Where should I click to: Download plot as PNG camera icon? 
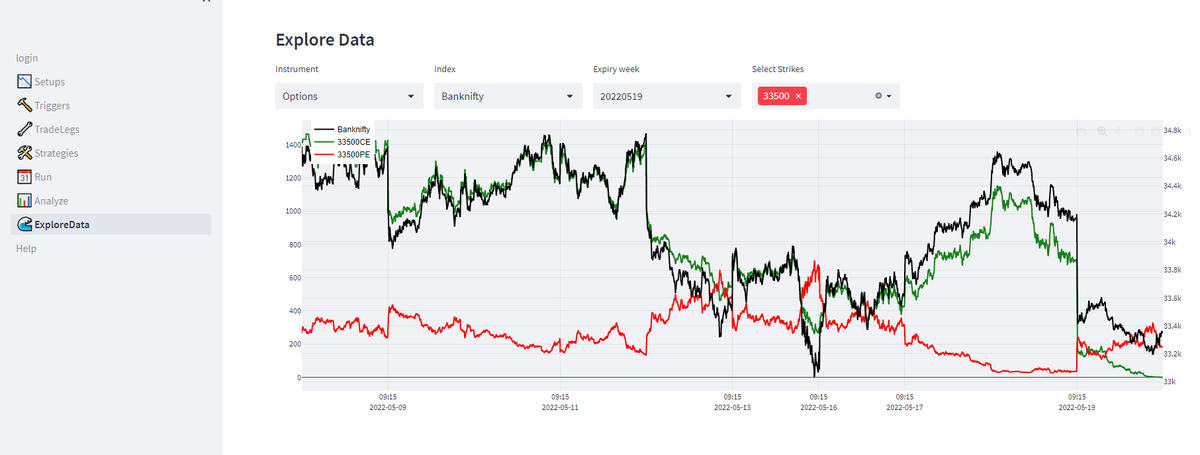1081,131
